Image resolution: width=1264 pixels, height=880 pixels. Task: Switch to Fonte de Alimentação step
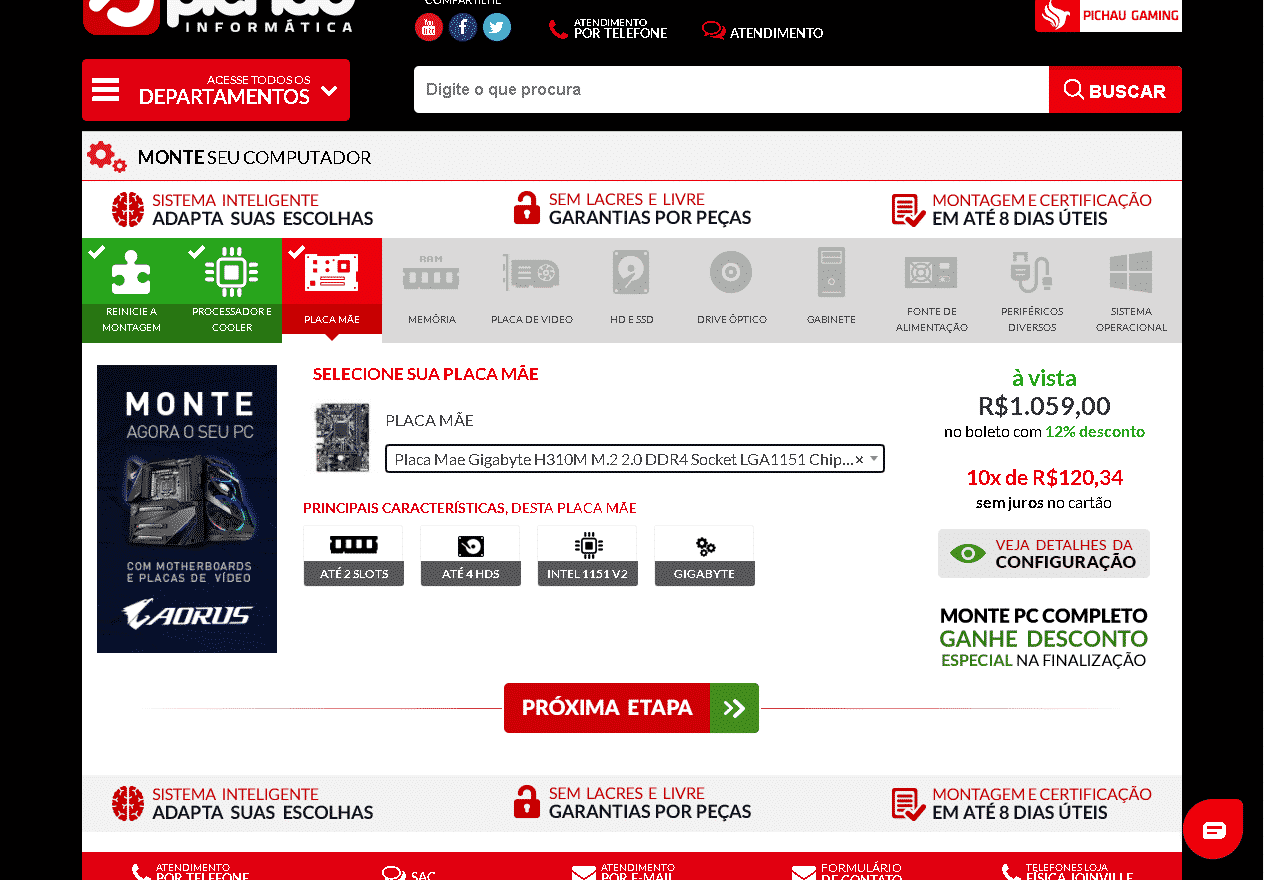932,290
